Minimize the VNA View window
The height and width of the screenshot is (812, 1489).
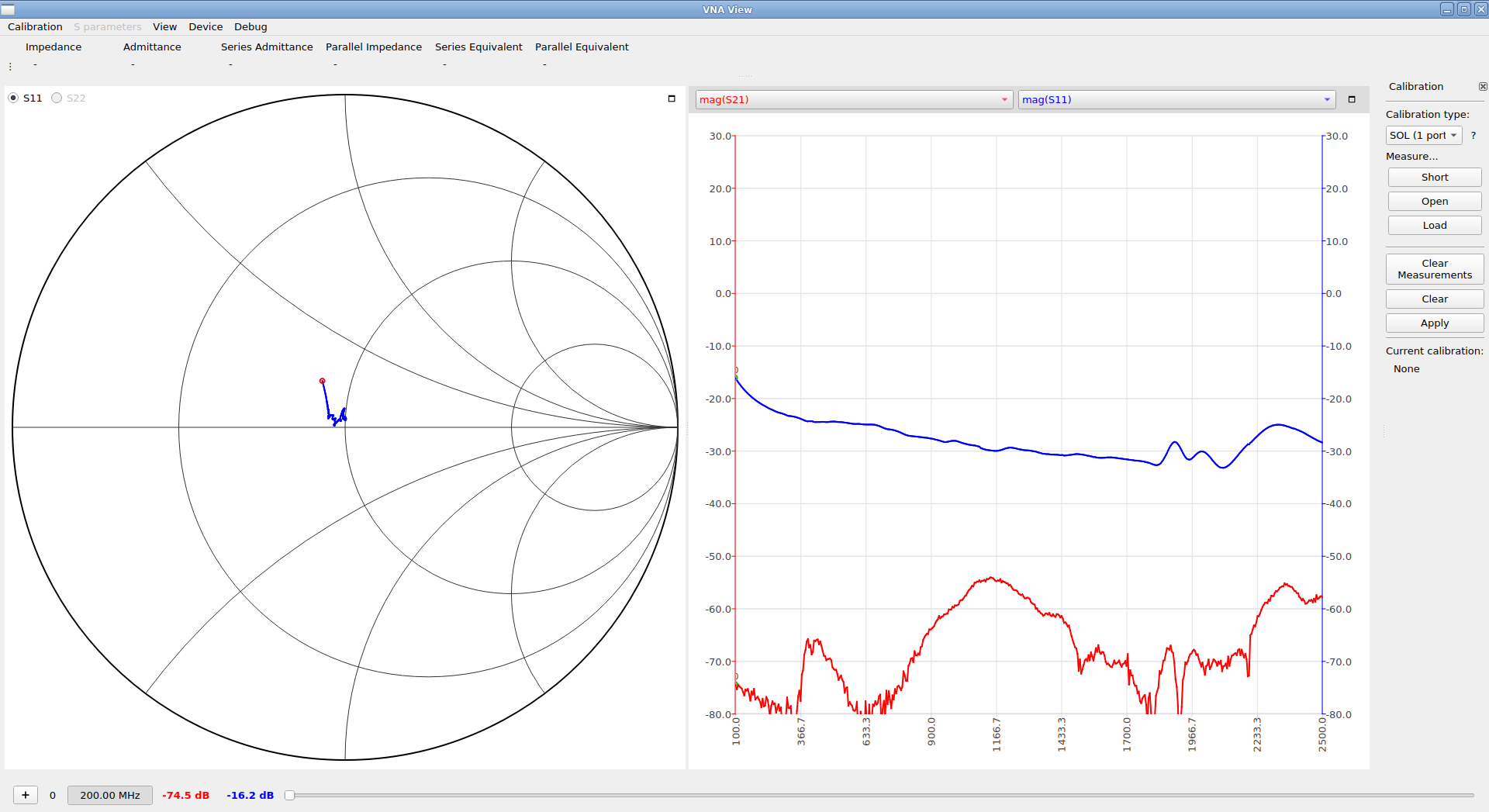pos(1447,9)
